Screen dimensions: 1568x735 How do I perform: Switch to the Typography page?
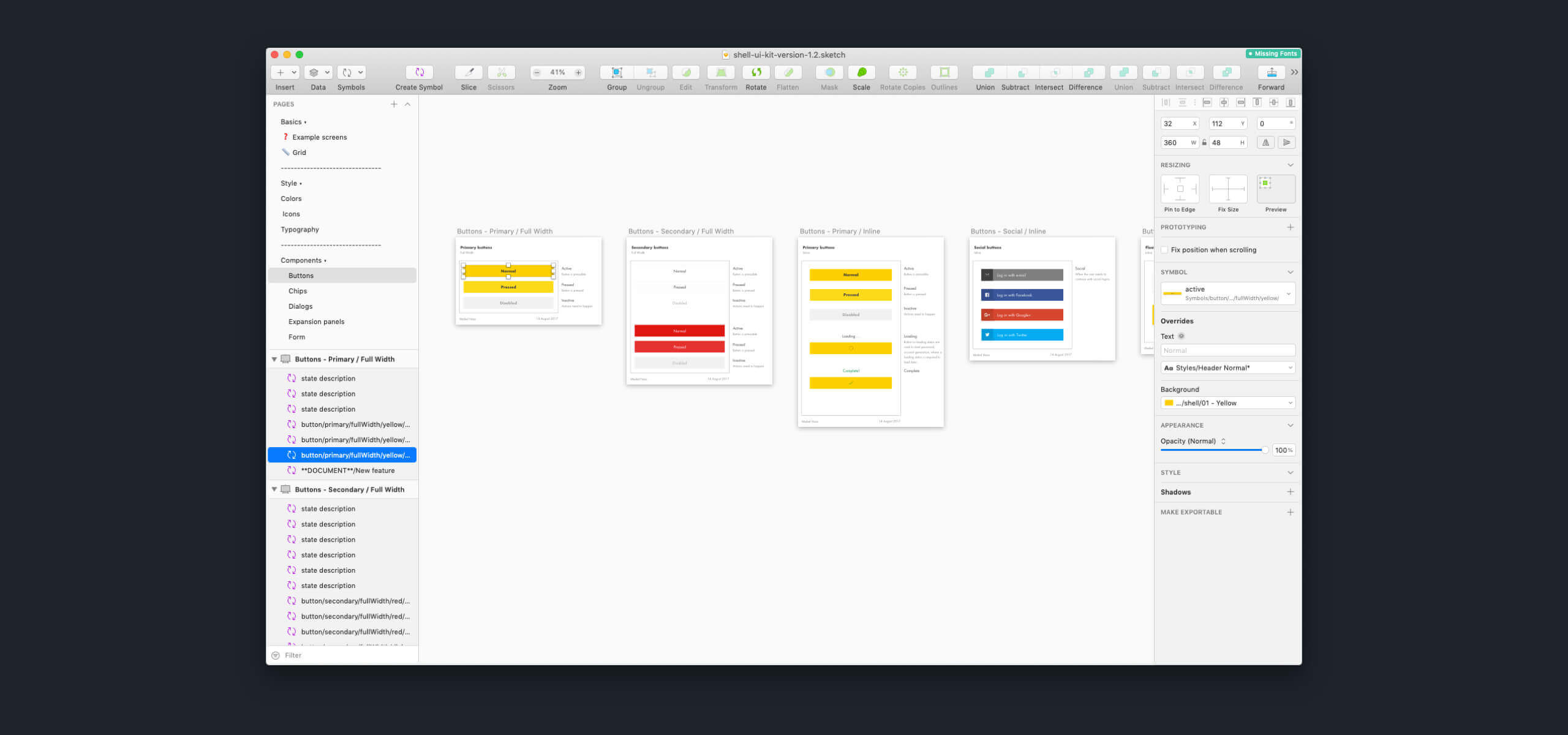[x=300, y=229]
